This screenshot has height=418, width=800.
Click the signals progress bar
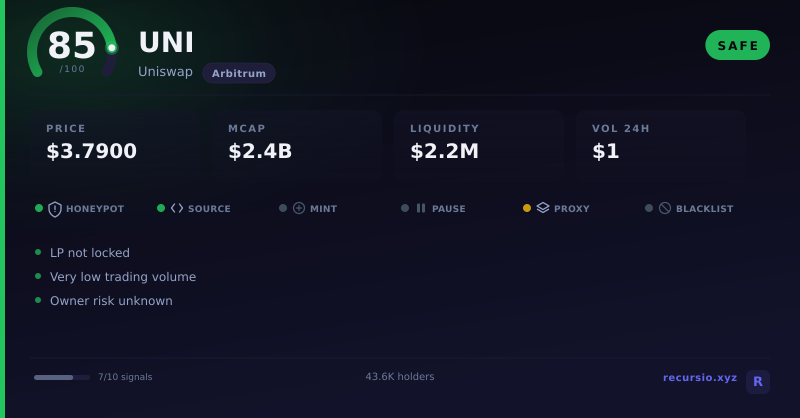62,378
